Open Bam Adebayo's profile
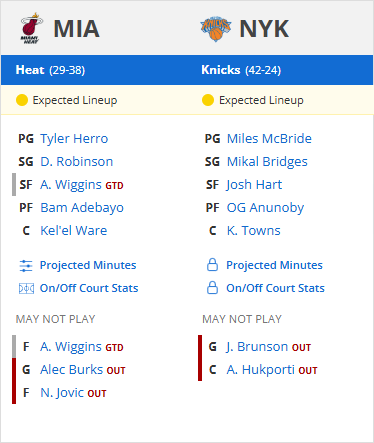 click(x=82, y=208)
